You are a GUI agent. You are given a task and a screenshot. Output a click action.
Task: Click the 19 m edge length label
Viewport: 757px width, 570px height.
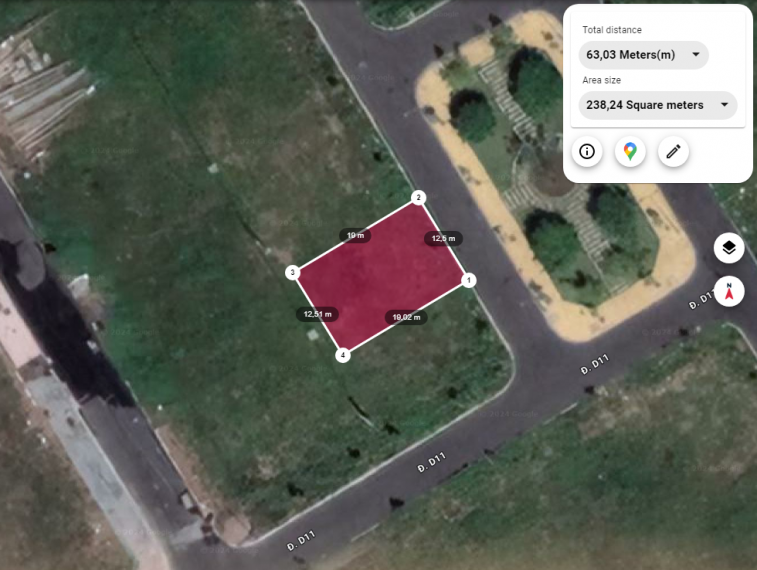coord(355,235)
